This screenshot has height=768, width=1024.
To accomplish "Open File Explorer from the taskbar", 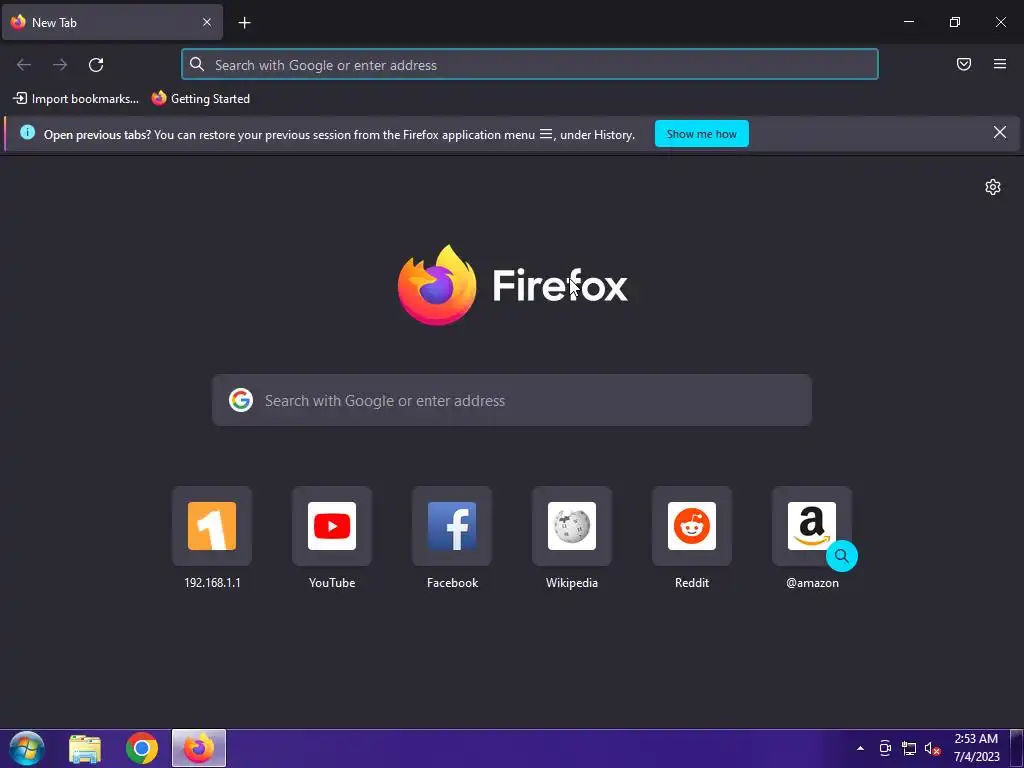I will 85,748.
